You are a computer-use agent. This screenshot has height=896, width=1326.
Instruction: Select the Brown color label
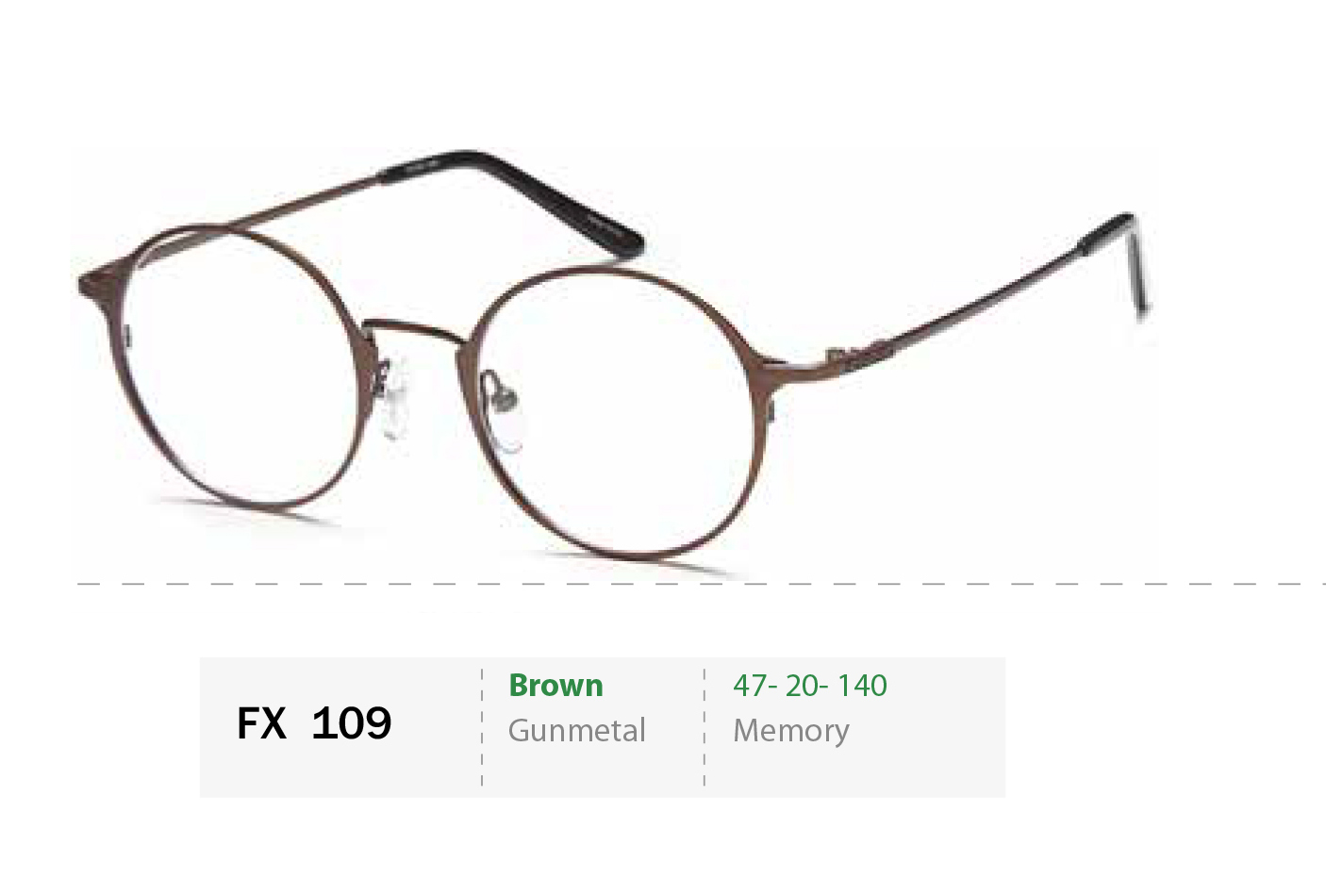click(555, 686)
